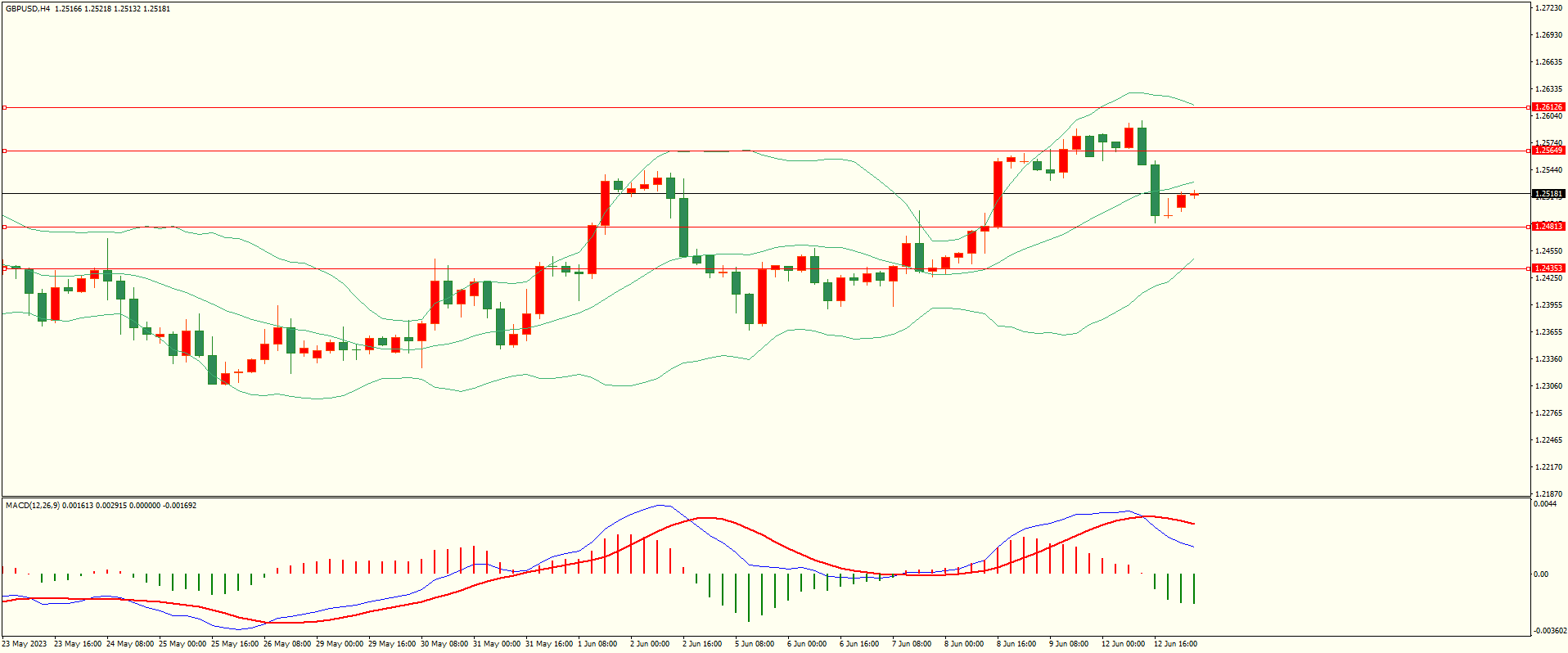The image size is (1568, 653).
Task: Click left anchor handle of 1.26126 line
Action: click(4, 107)
